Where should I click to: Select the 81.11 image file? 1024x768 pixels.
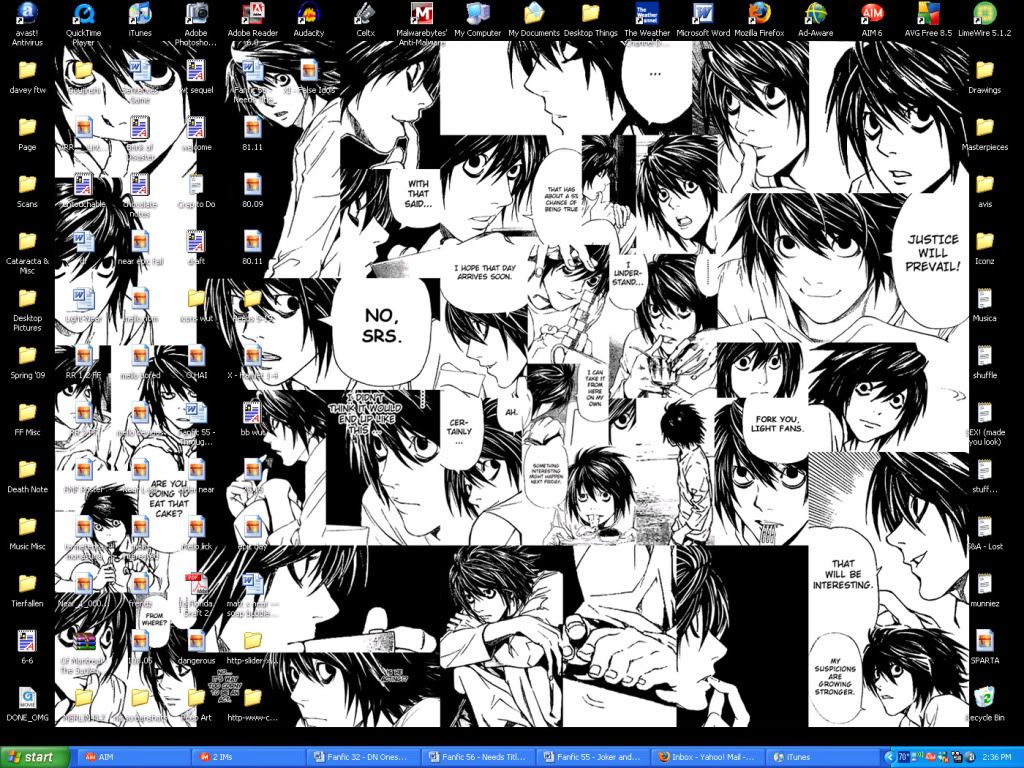click(x=253, y=134)
